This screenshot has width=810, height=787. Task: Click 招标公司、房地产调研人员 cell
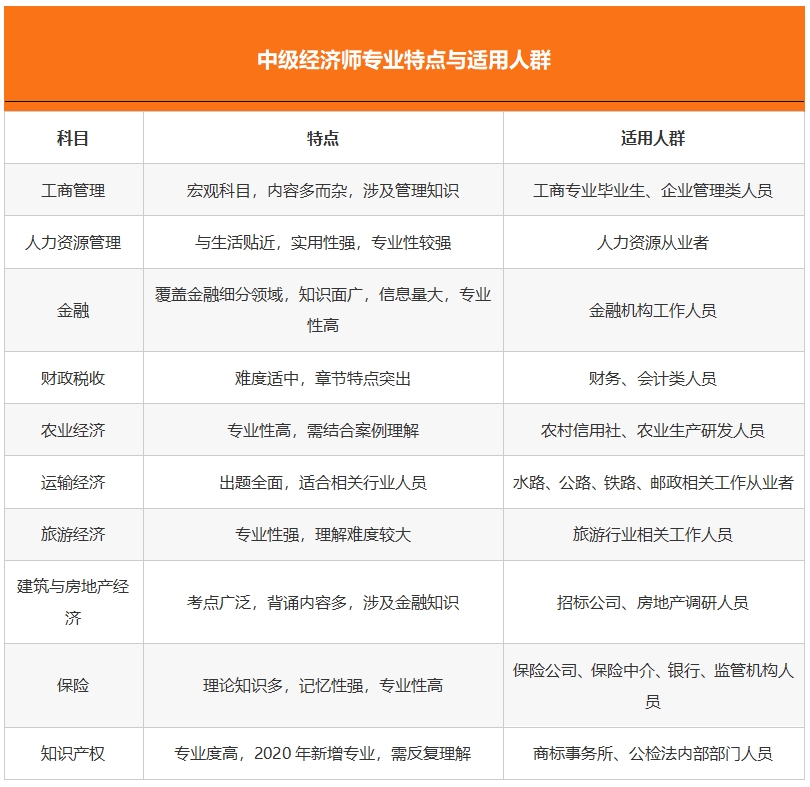pyautogui.click(x=653, y=603)
